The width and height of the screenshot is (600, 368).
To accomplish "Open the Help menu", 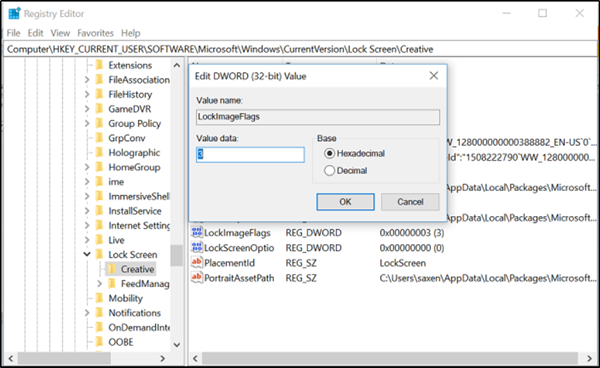I will point(130,33).
